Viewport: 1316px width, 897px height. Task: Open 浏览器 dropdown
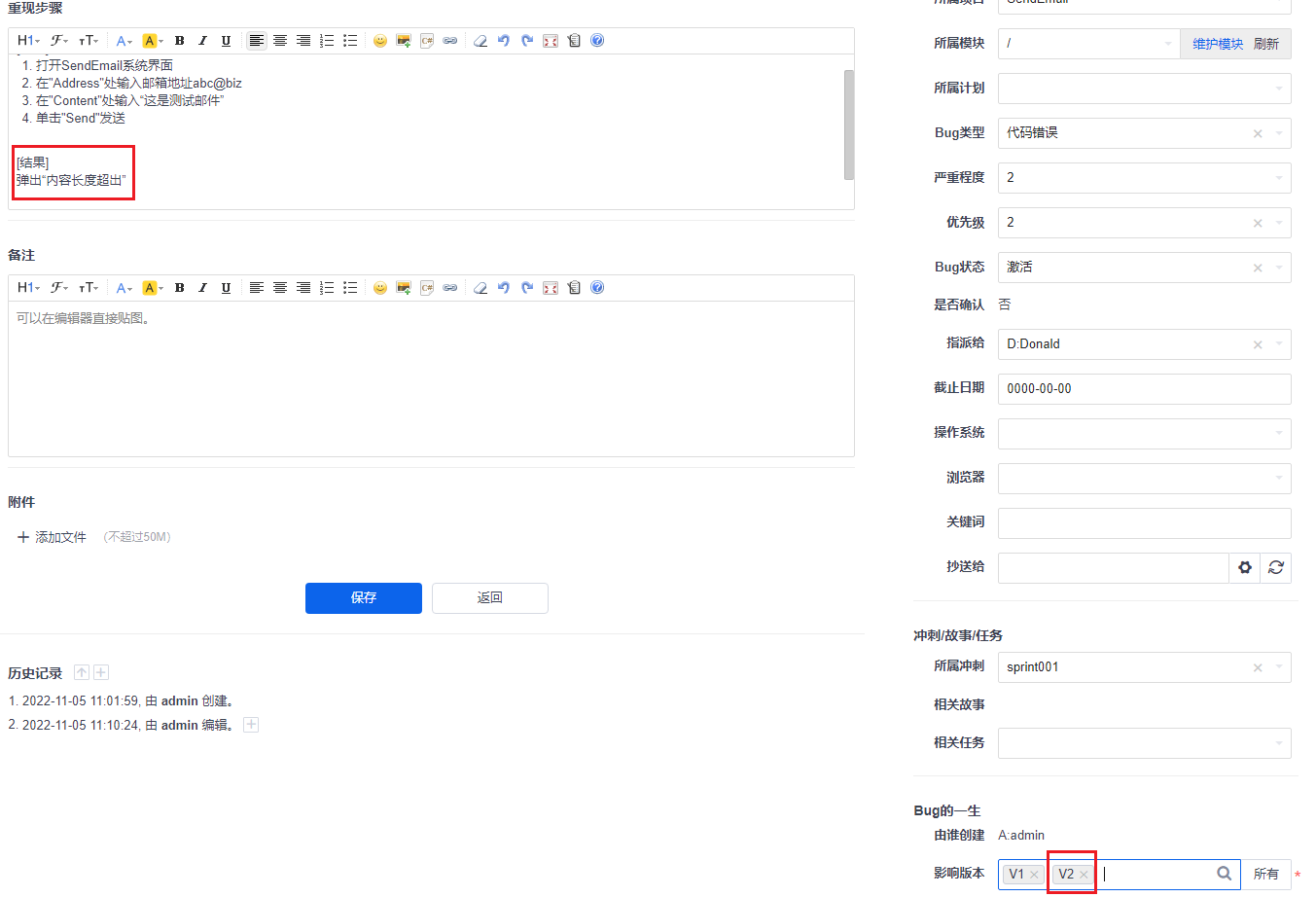click(x=1145, y=479)
